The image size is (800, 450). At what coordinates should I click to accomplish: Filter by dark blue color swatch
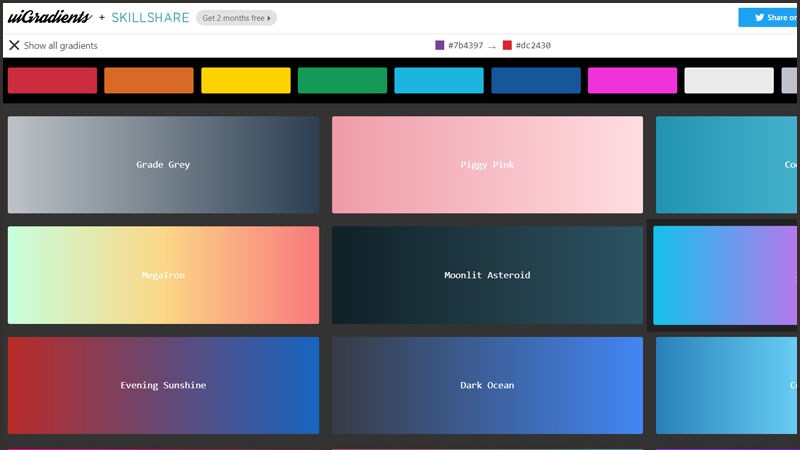[536, 81]
